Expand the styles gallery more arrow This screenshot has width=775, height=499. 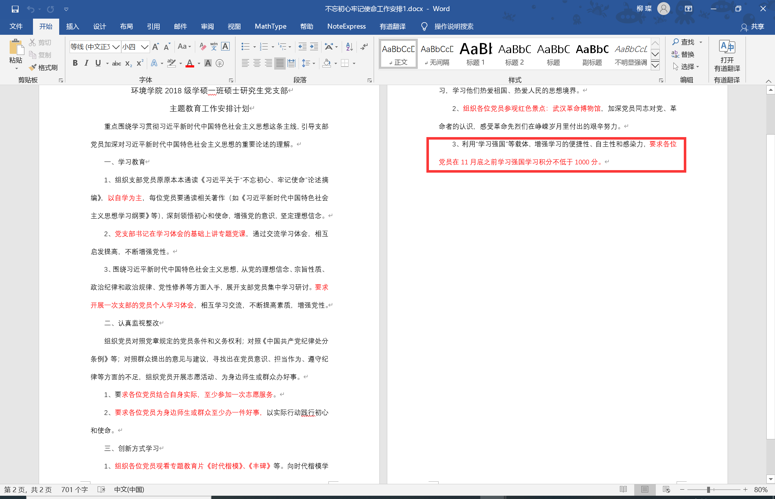[x=656, y=65]
